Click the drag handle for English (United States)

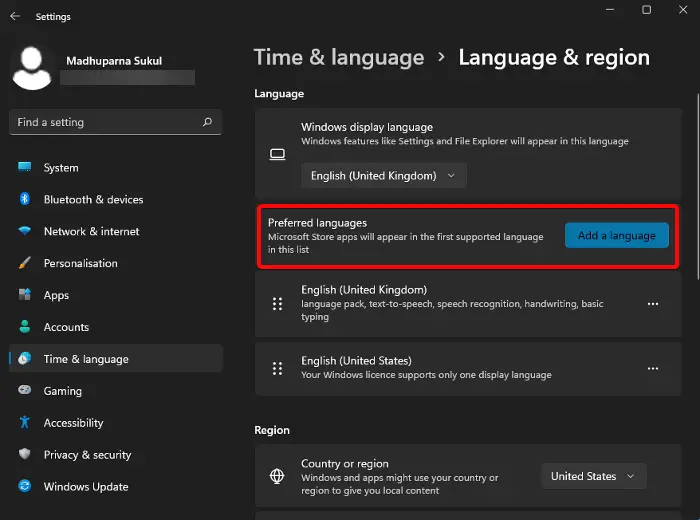coord(277,369)
